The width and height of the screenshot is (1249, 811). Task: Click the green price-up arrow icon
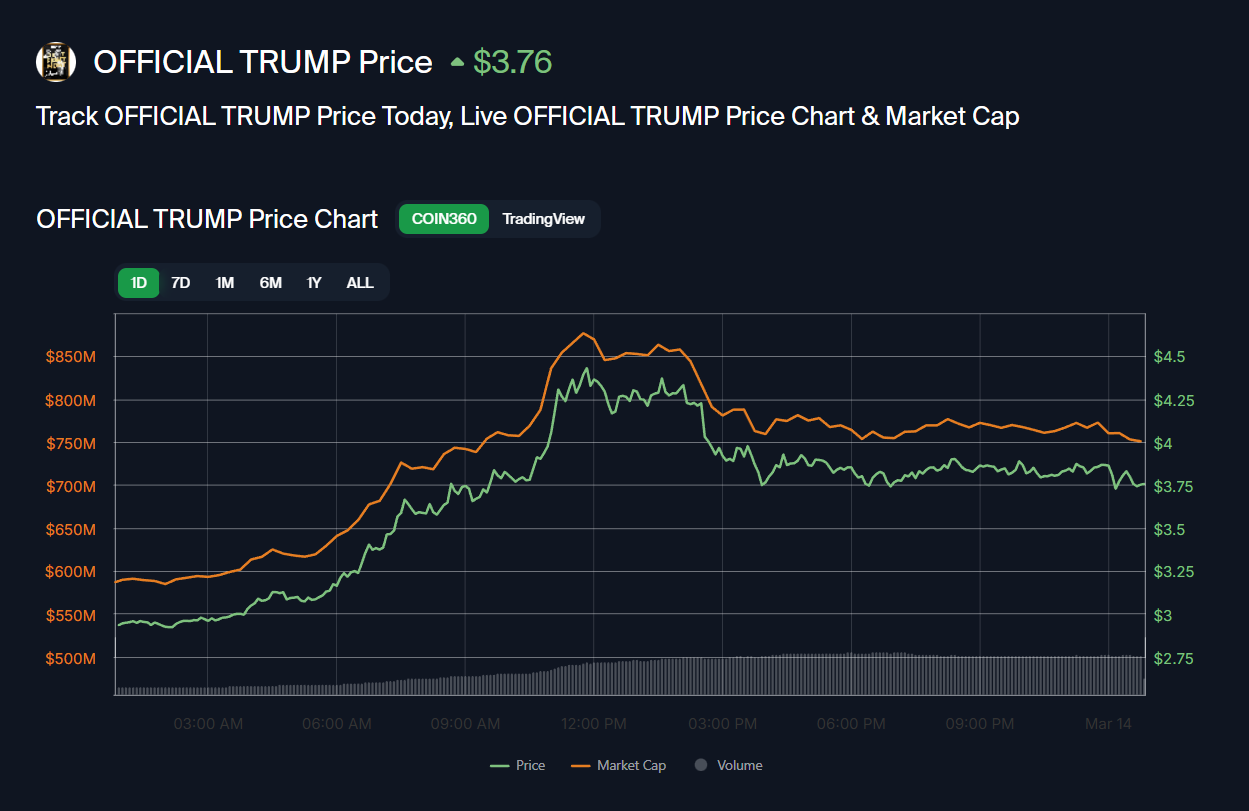(457, 62)
